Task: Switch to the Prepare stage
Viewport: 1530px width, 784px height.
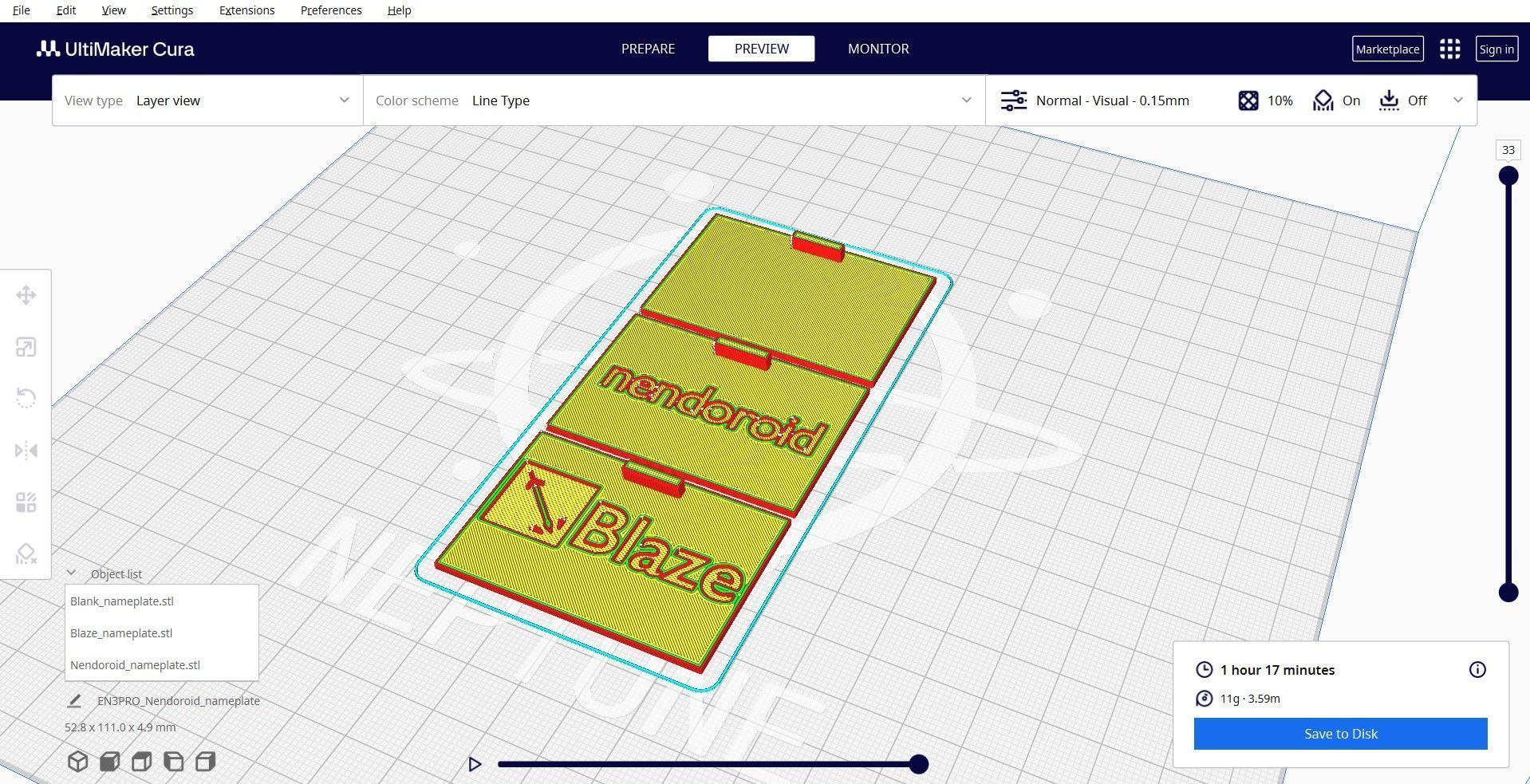Action: 648,49
